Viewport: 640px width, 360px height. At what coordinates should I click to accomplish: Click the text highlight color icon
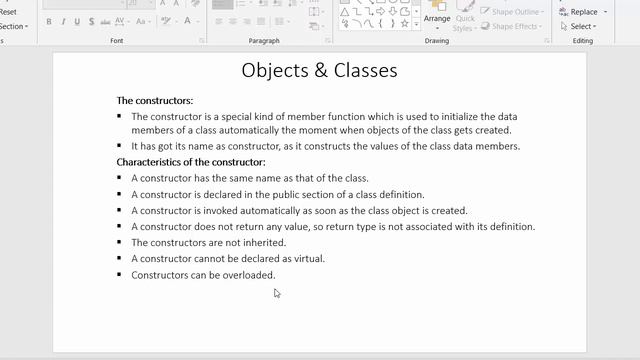click(166, 21)
